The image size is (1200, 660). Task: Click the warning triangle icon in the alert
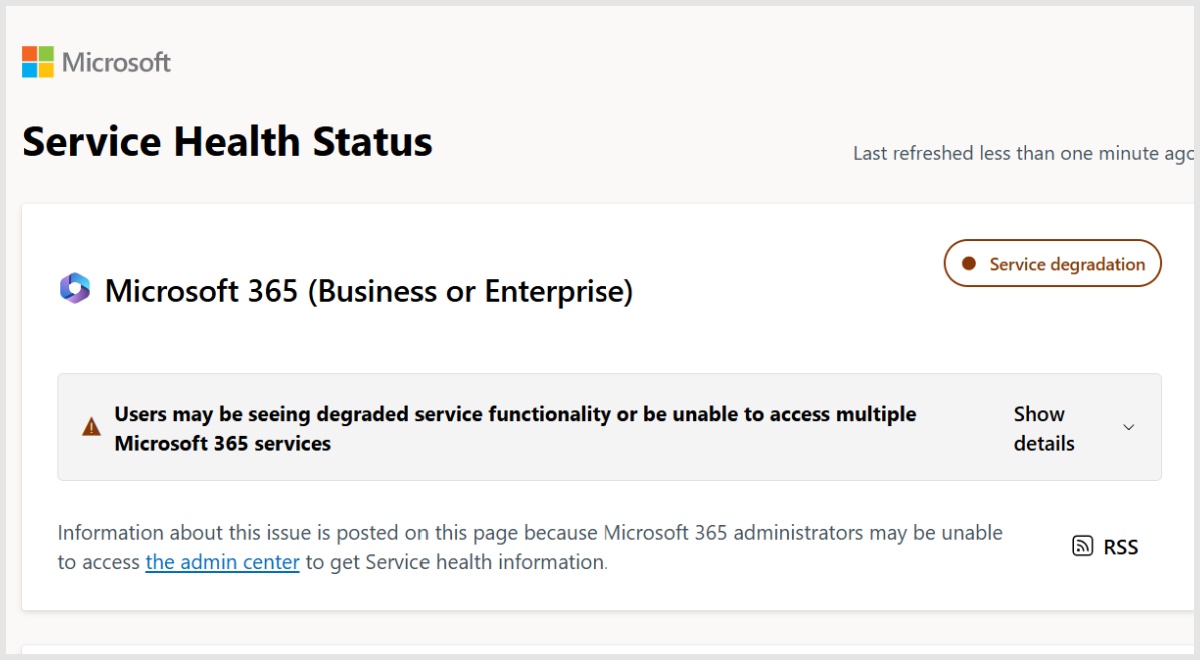91,428
